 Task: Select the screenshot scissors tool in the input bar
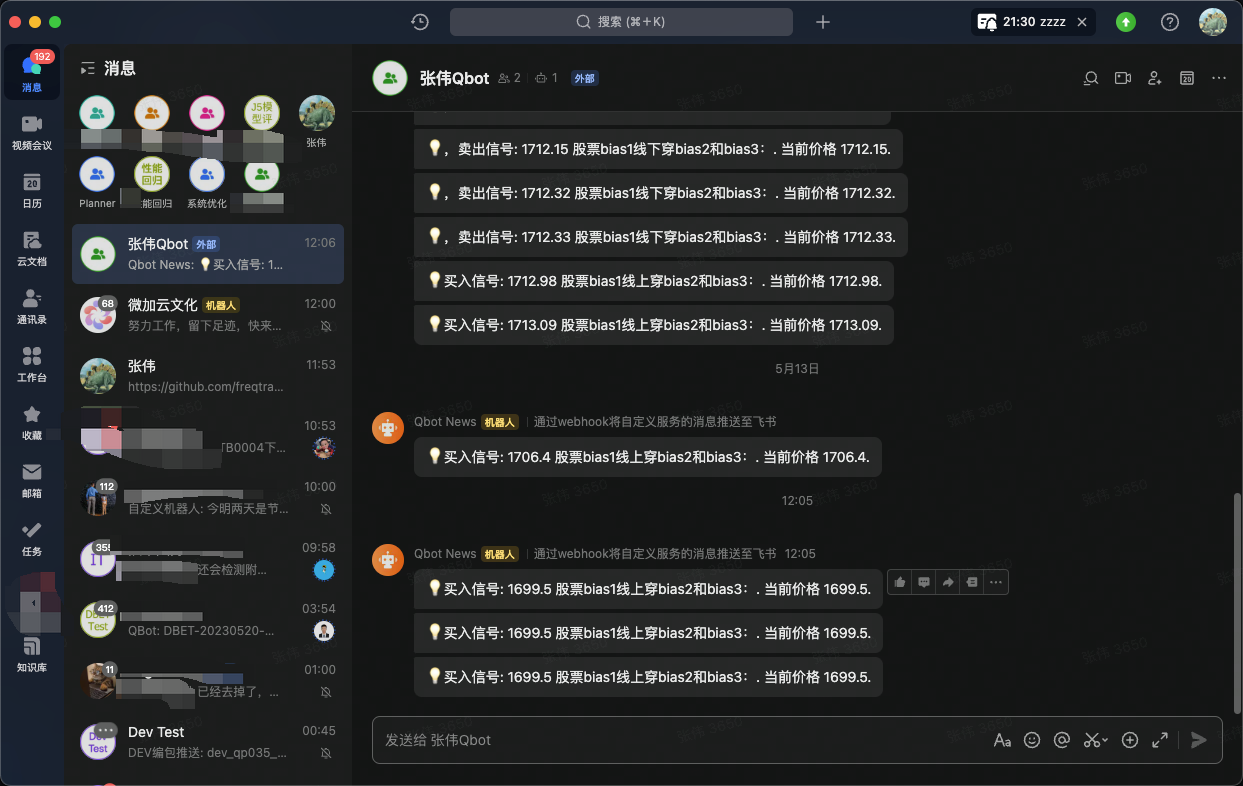click(1090, 740)
